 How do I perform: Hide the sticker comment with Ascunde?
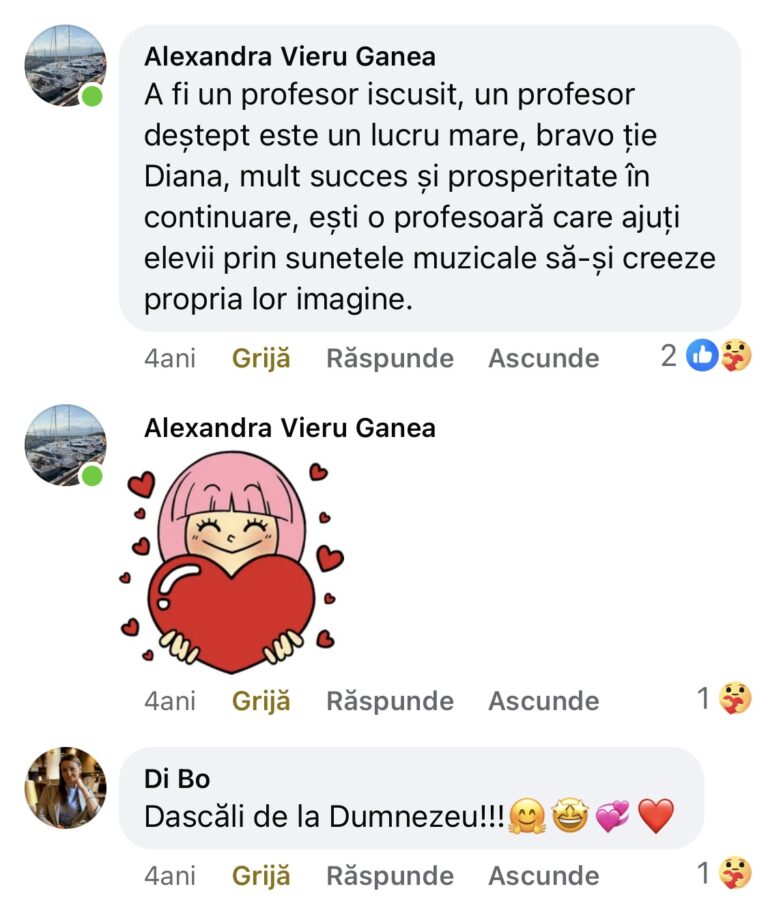[x=544, y=701]
